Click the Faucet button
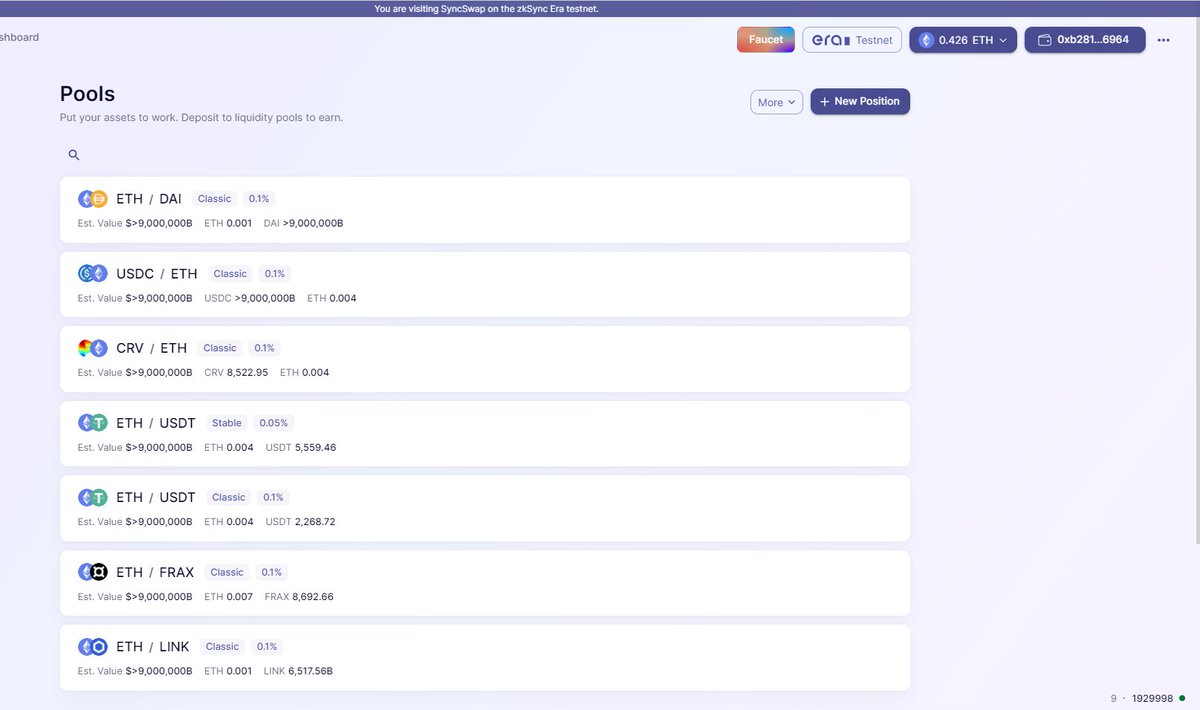The width and height of the screenshot is (1200, 710). pos(766,40)
